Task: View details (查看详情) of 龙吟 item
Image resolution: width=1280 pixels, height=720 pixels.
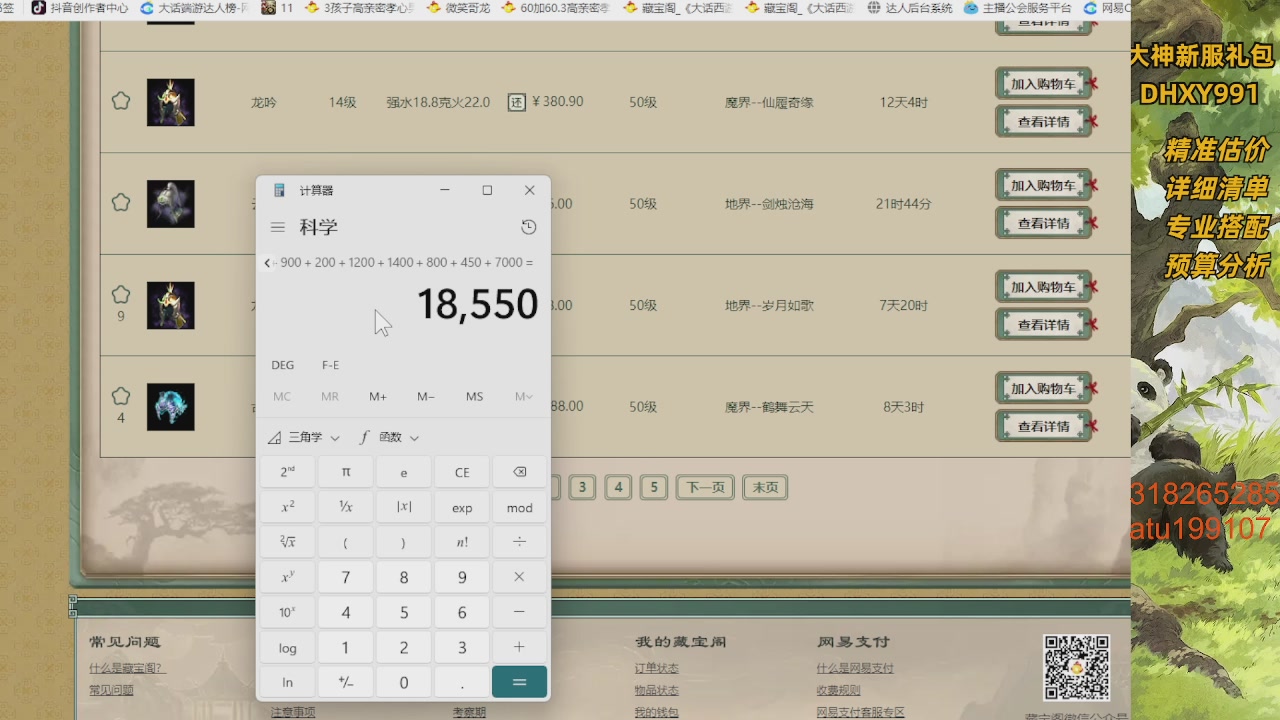Action: click(x=1043, y=121)
